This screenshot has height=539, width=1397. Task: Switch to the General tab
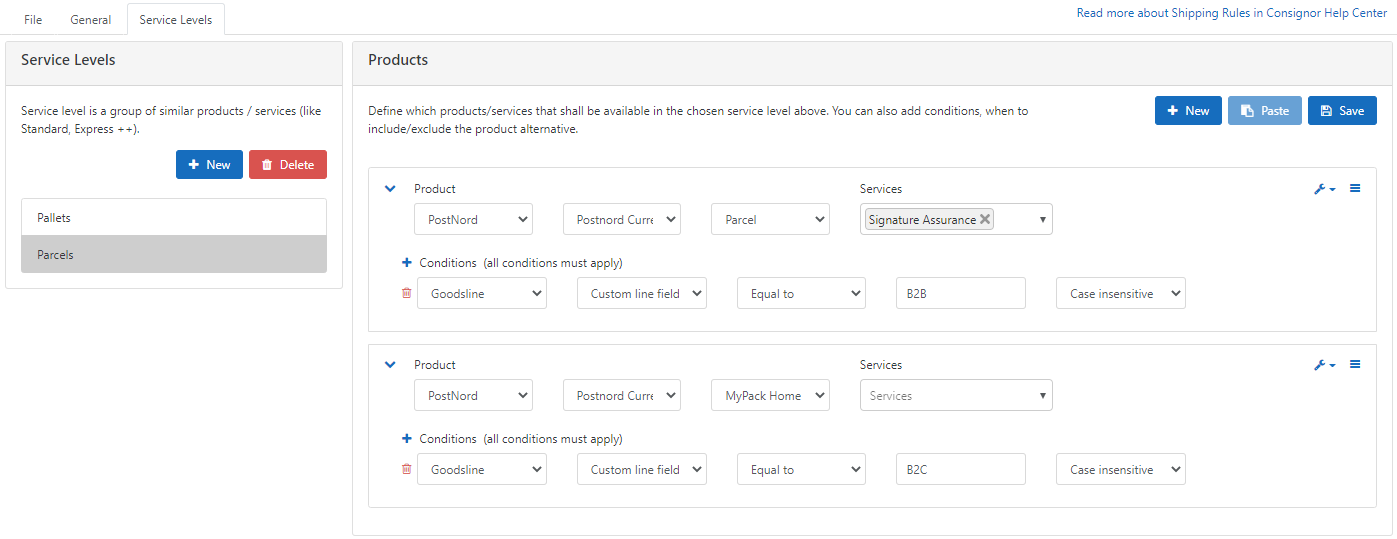coord(90,20)
